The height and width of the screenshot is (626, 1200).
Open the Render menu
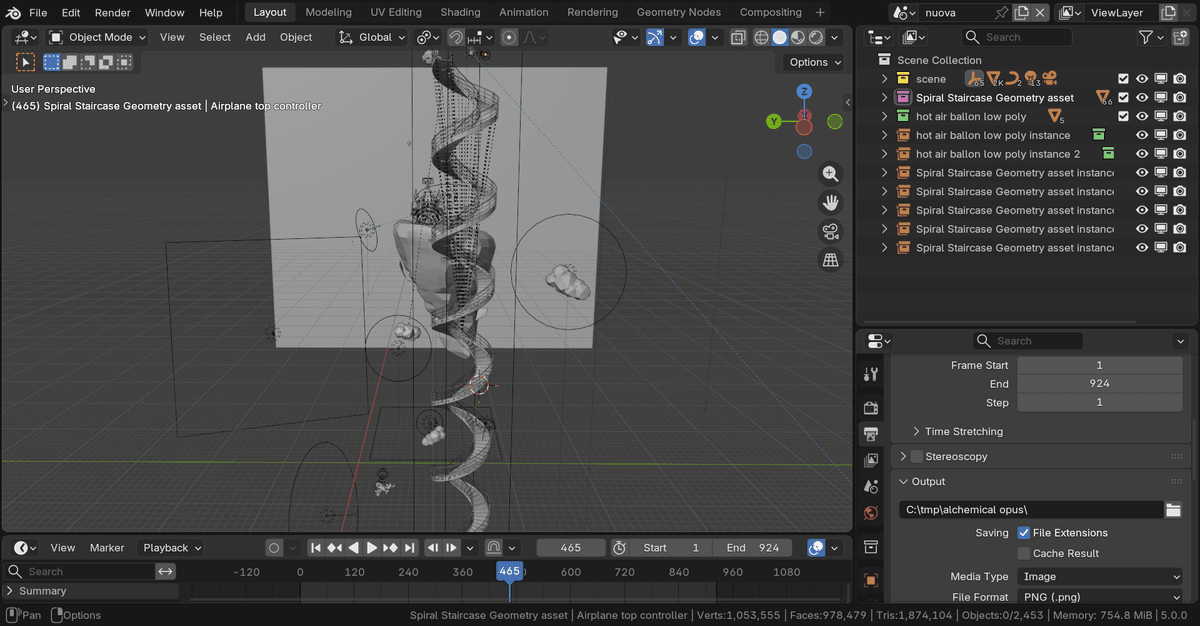[x=113, y=12]
